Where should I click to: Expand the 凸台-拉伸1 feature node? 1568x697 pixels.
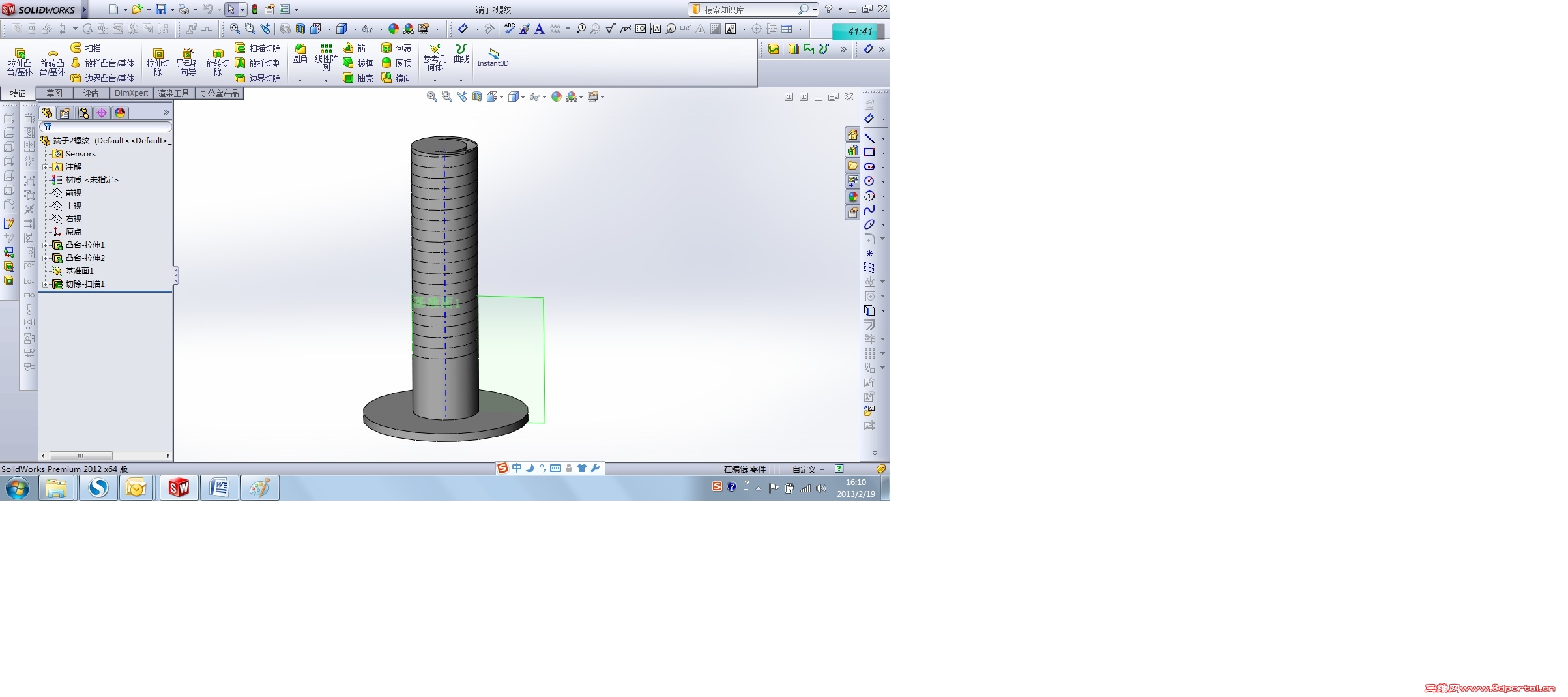pyautogui.click(x=46, y=245)
